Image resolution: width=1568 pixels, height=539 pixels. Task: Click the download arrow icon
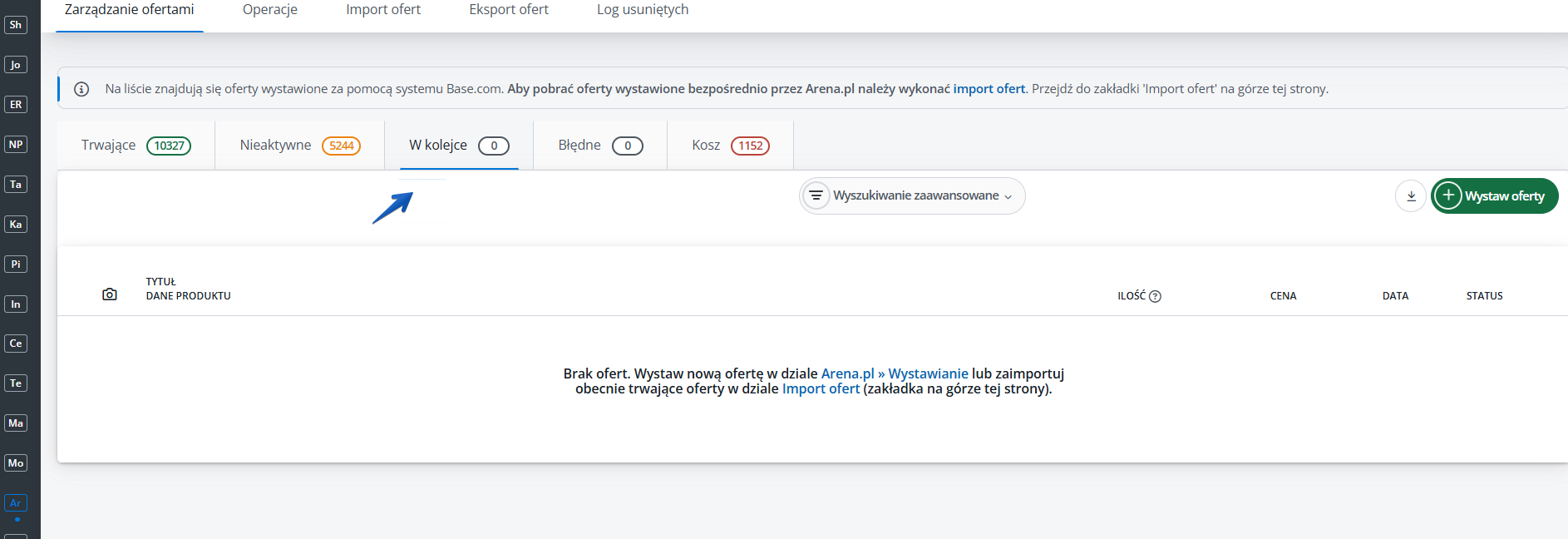(x=1410, y=196)
